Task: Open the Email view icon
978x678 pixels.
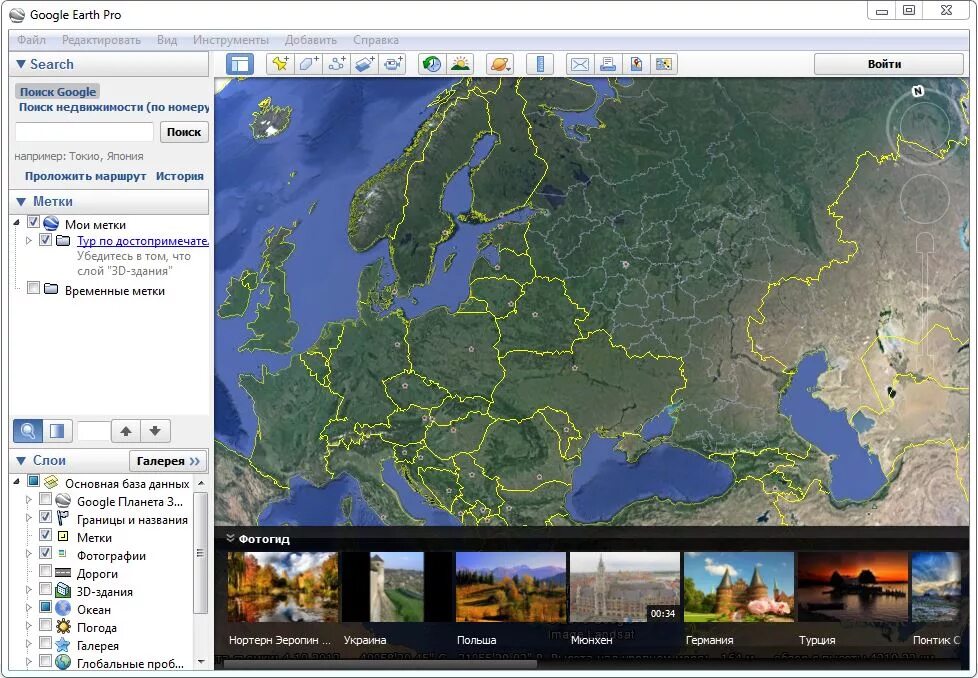Action: pyautogui.click(x=580, y=64)
